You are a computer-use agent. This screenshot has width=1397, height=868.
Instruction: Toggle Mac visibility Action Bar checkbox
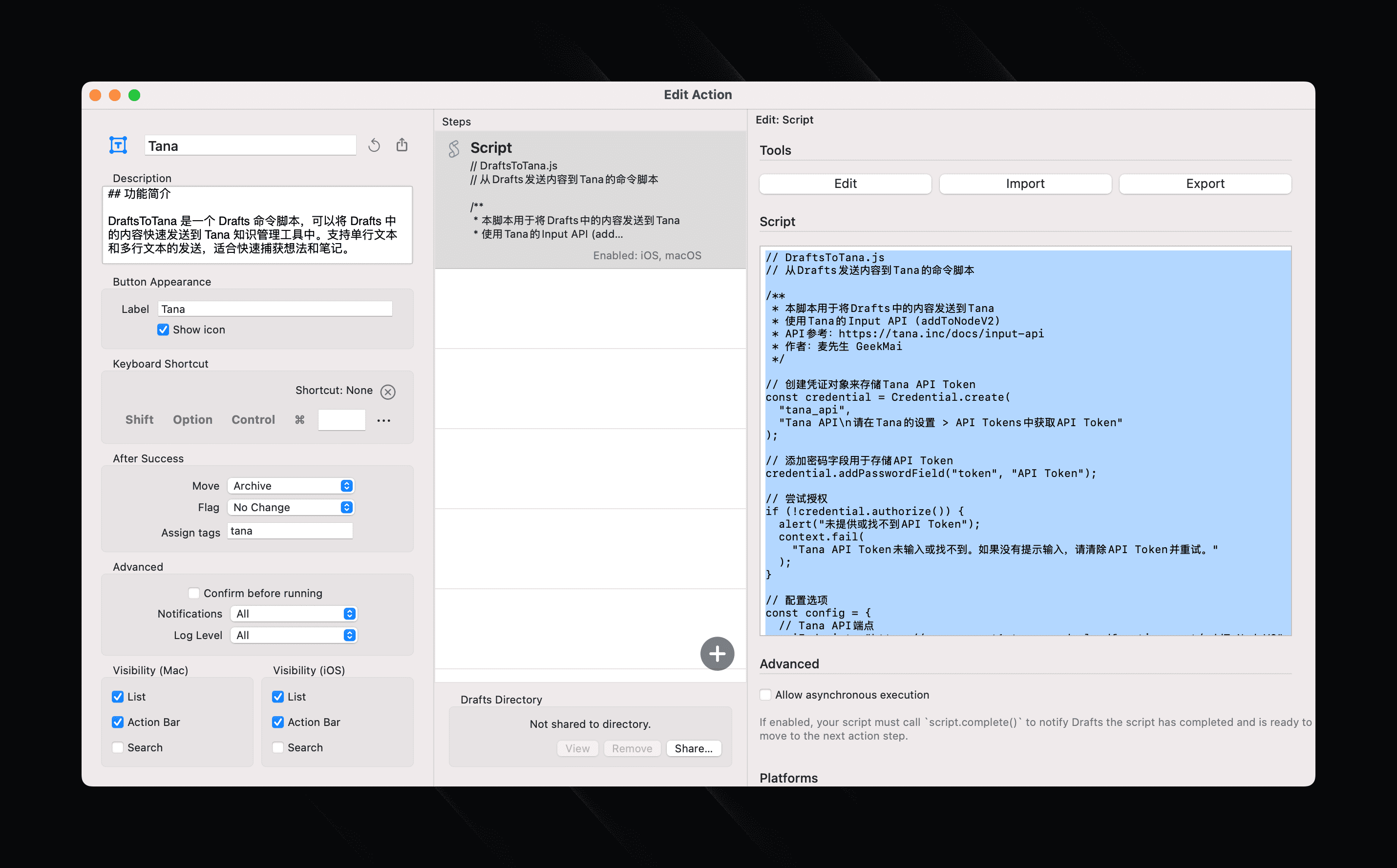click(x=118, y=722)
